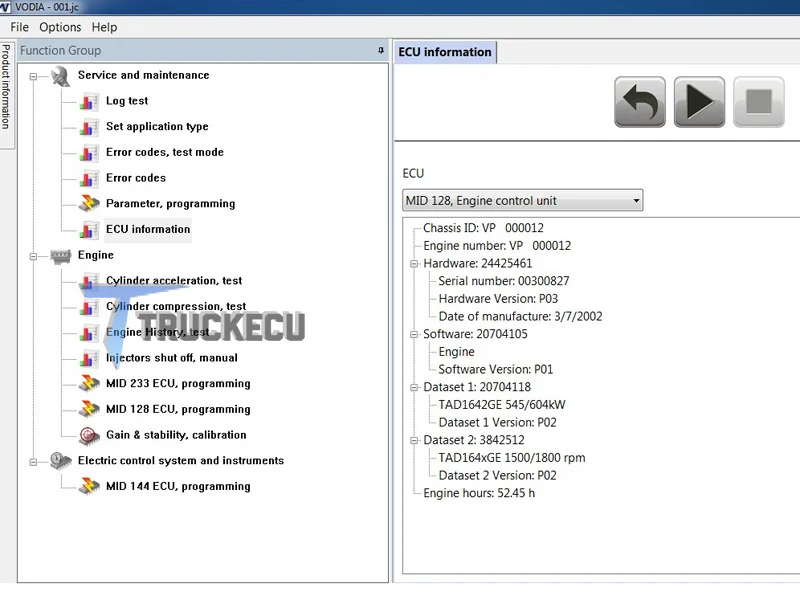This screenshot has height=600, width=800.
Task: Click the Error codes, test mode icon
Action: click(89, 153)
